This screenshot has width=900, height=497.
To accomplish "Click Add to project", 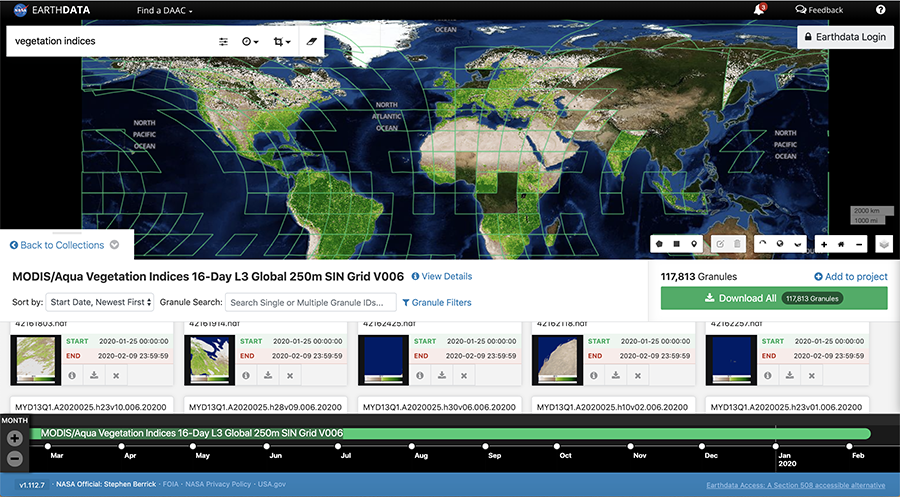I will pos(851,277).
